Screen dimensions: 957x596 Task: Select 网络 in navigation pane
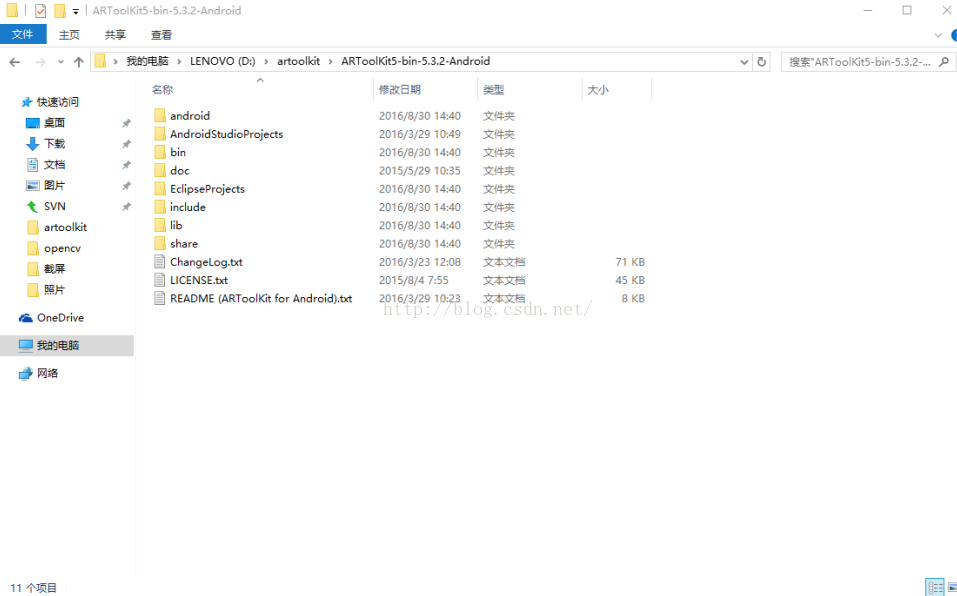[47, 373]
